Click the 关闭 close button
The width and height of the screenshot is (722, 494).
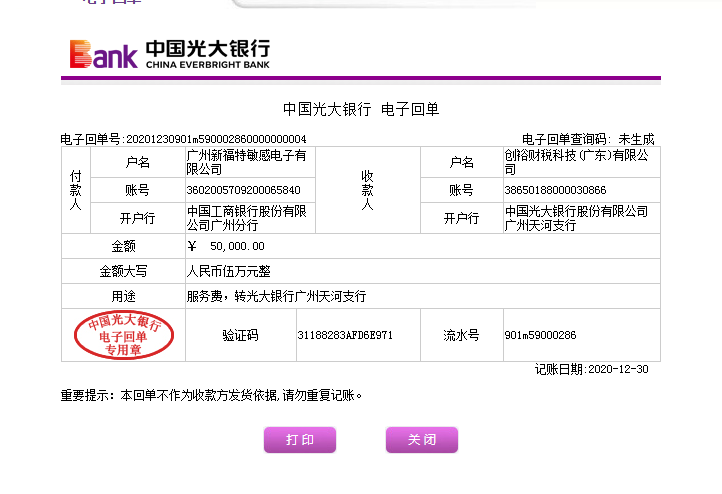422,440
